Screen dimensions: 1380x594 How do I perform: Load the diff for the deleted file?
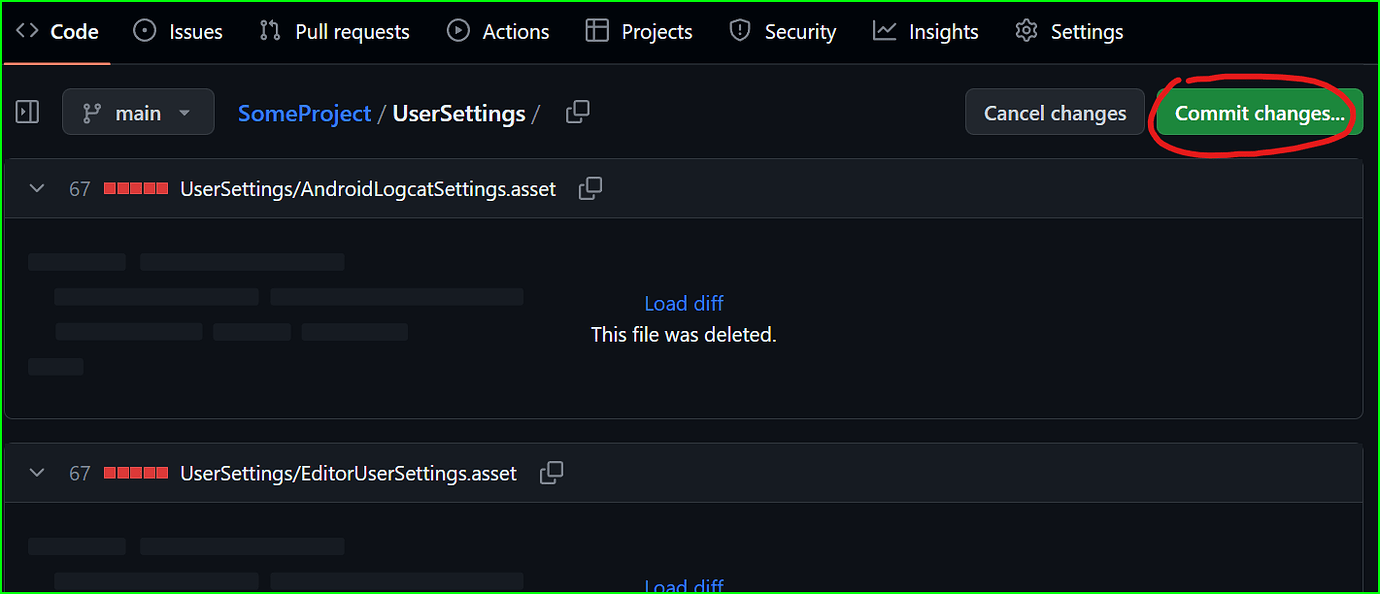click(x=683, y=303)
